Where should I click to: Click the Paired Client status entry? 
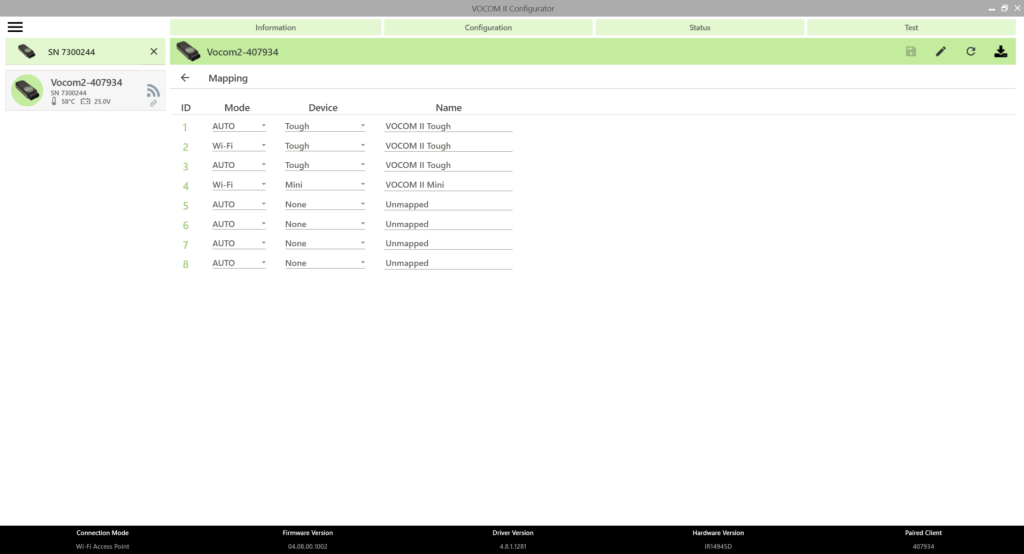923,540
